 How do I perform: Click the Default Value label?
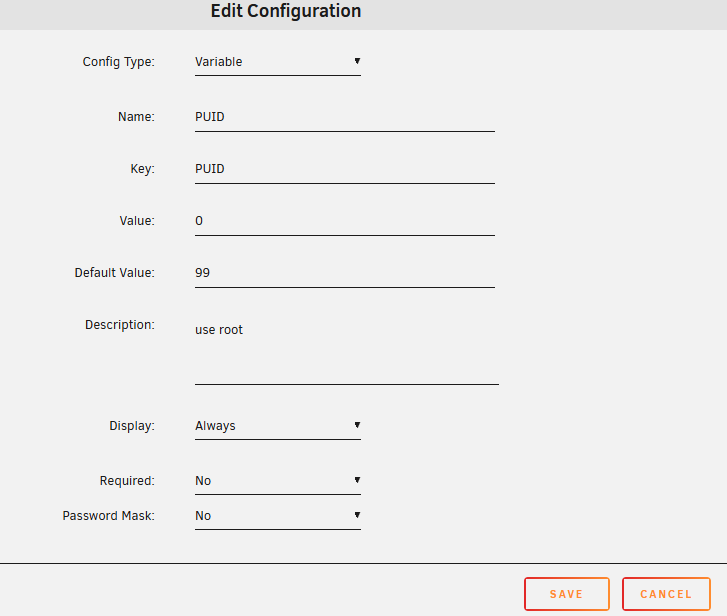(x=115, y=273)
